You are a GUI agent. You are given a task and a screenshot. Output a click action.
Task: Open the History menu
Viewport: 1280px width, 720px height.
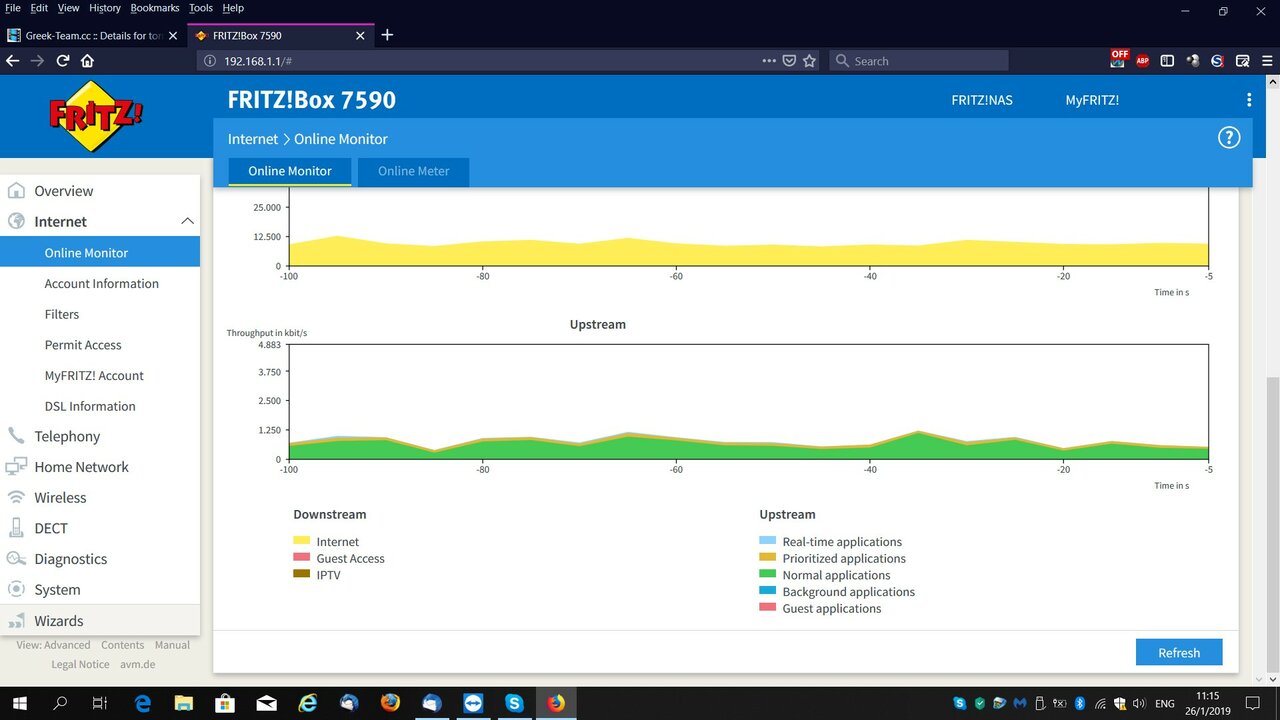(x=105, y=8)
